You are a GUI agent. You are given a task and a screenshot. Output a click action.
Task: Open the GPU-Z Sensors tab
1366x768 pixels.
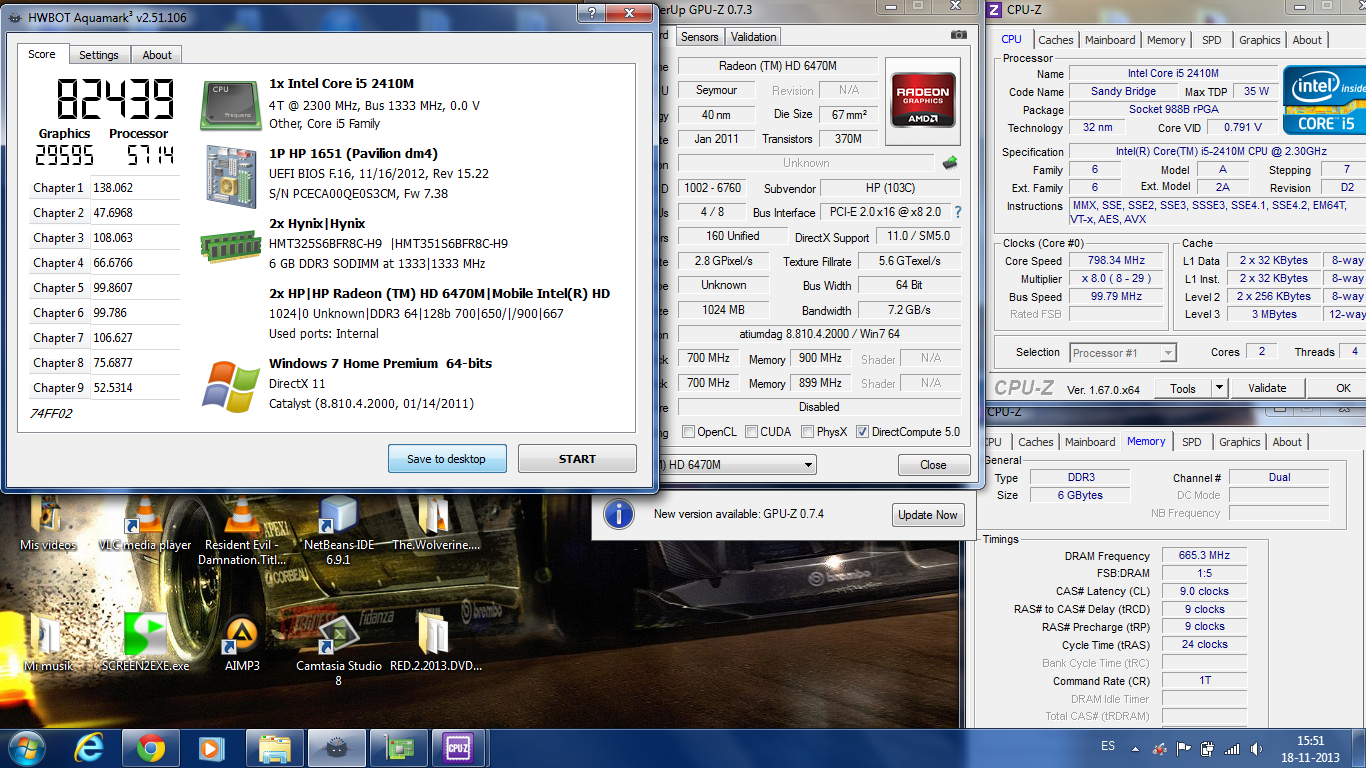(700, 37)
